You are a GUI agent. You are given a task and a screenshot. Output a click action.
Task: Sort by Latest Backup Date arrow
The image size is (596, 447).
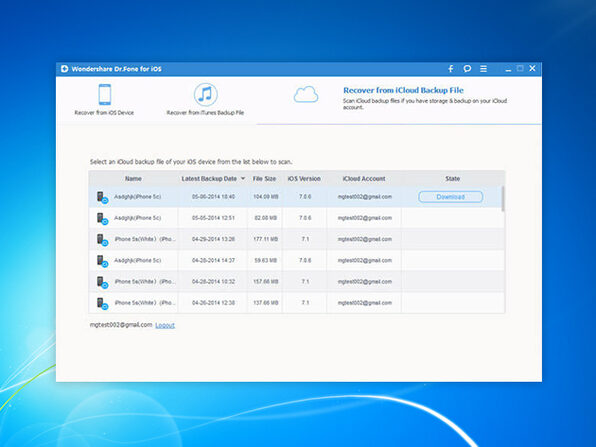[243, 179]
